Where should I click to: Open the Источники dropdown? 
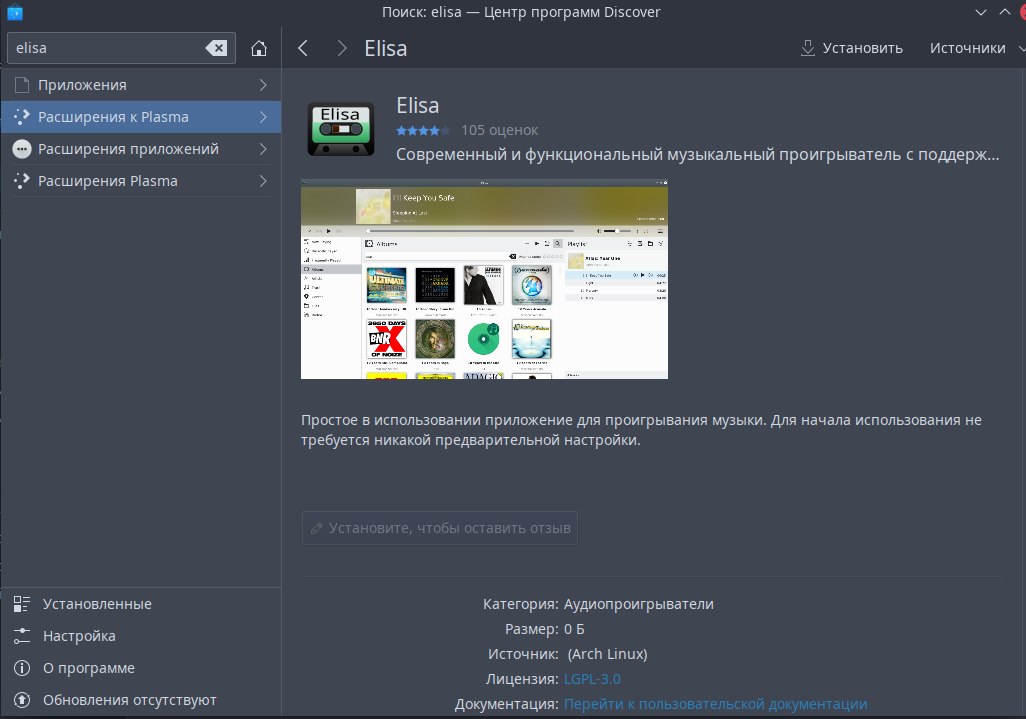click(974, 48)
